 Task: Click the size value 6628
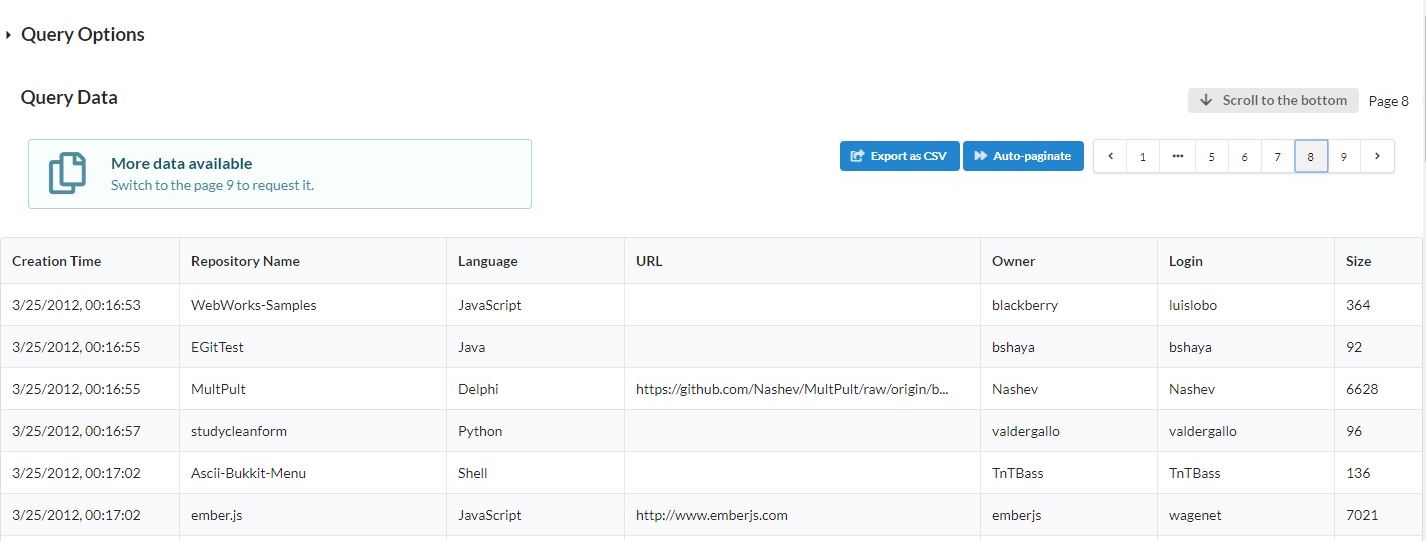(x=1378, y=389)
